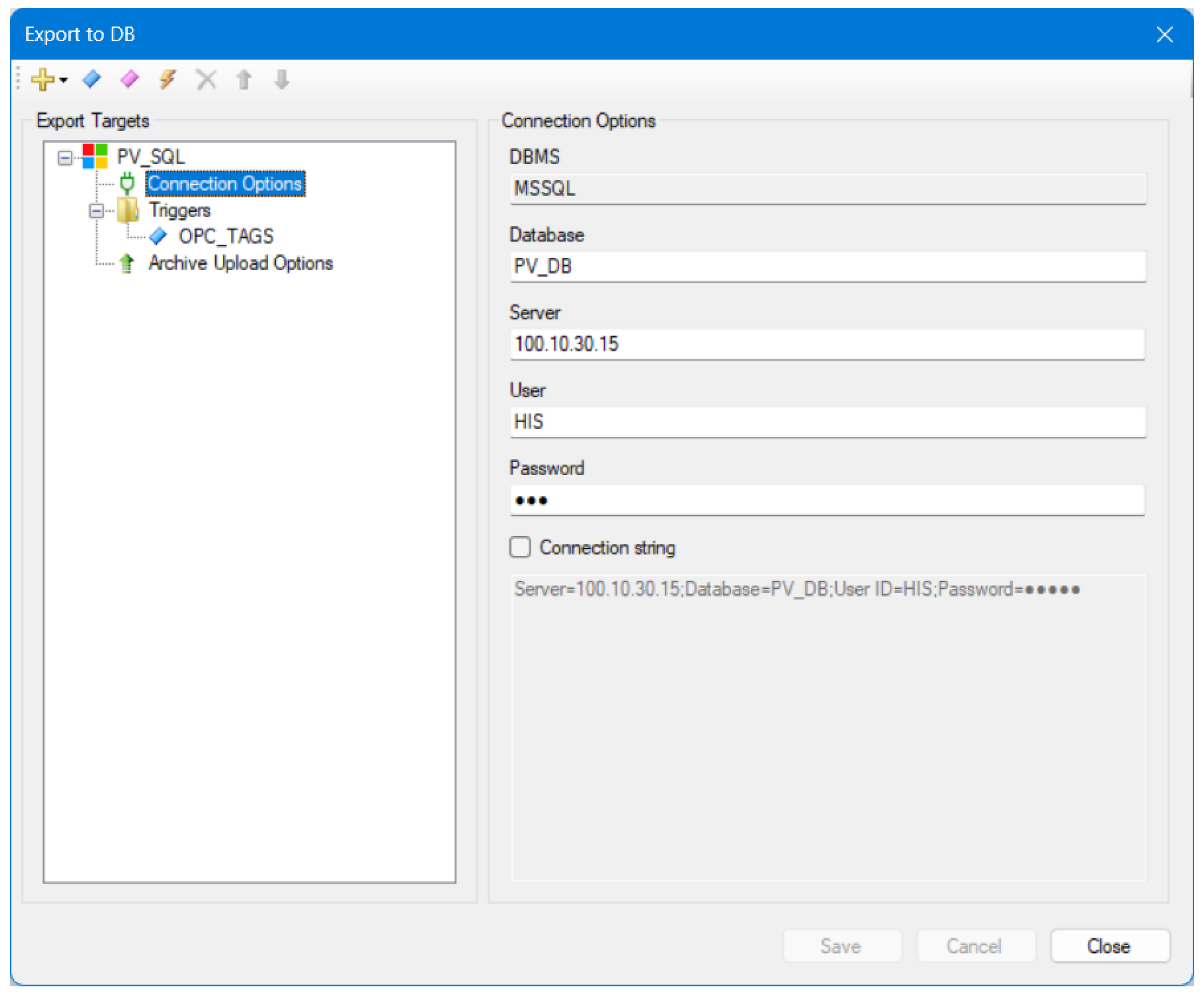Click the move up arrow icon
The width and height of the screenshot is (1204, 999).
[x=244, y=79]
